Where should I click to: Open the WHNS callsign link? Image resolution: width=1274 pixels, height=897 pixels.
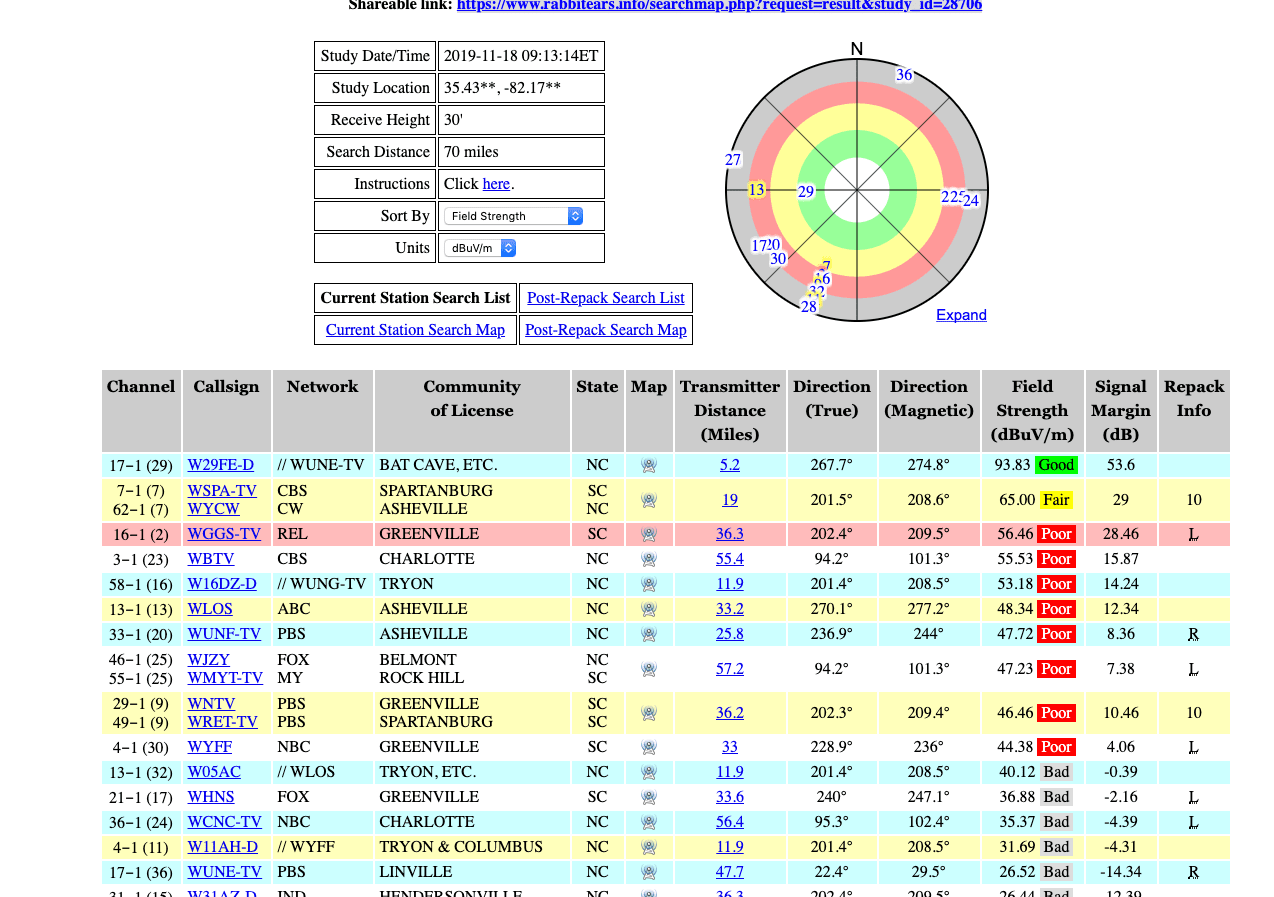click(x=211, y=797)
